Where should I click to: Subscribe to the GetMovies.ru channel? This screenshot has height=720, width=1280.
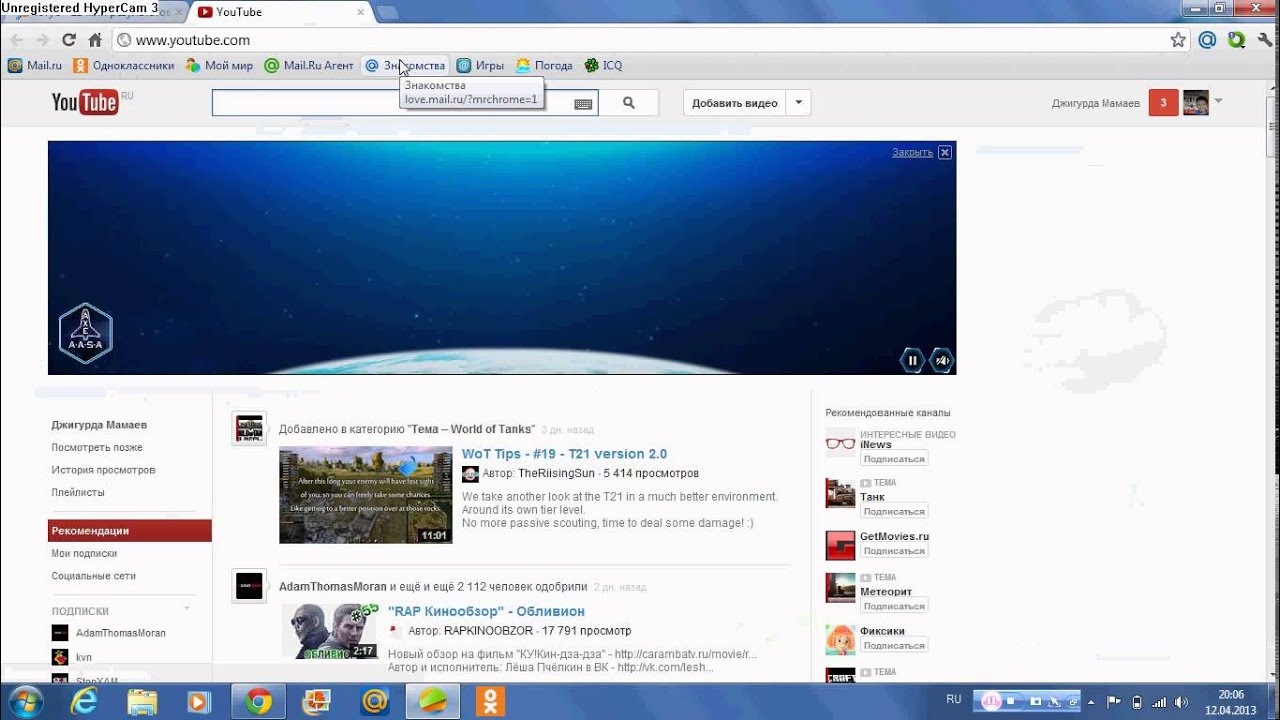894,551
